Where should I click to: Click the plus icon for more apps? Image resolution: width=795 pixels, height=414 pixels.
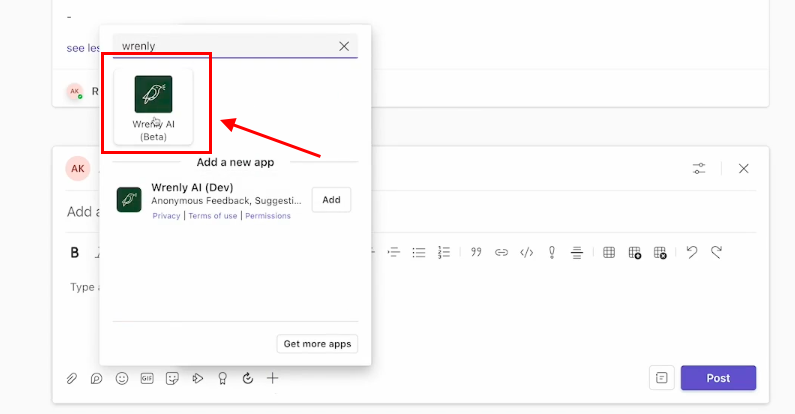point(273,379)
